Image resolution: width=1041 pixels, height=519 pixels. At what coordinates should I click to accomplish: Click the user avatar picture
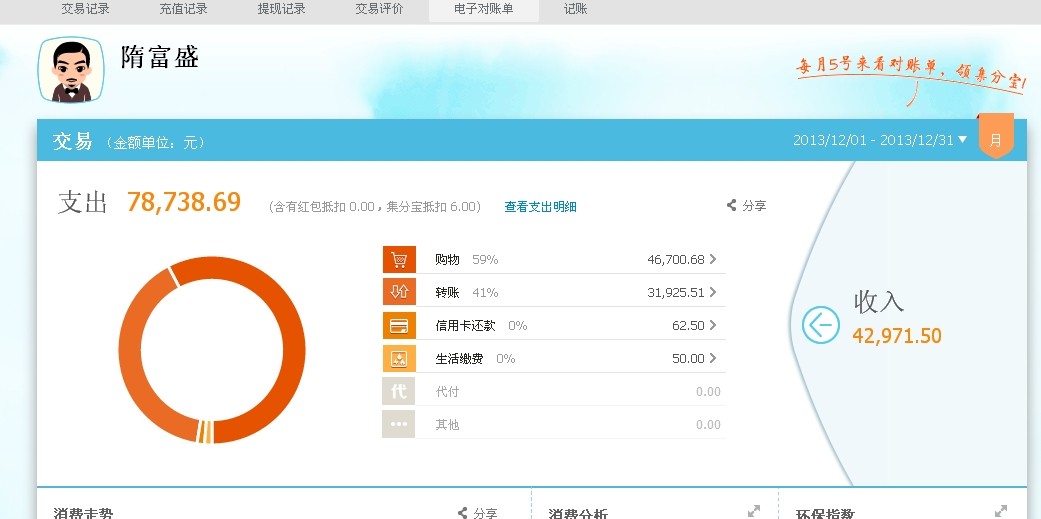coord(71,70)
